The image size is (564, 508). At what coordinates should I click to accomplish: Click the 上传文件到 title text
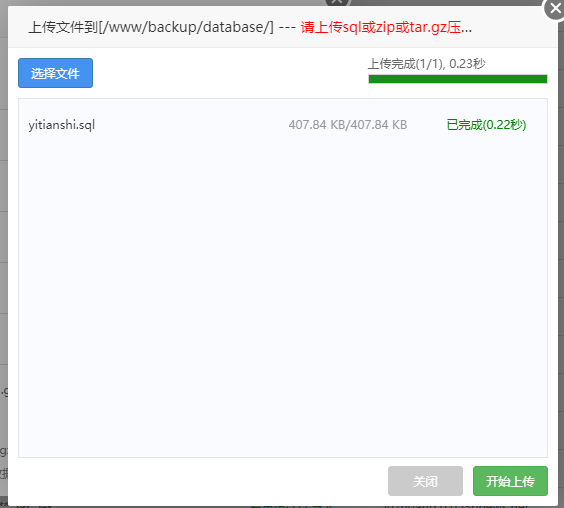pos(63,27)
